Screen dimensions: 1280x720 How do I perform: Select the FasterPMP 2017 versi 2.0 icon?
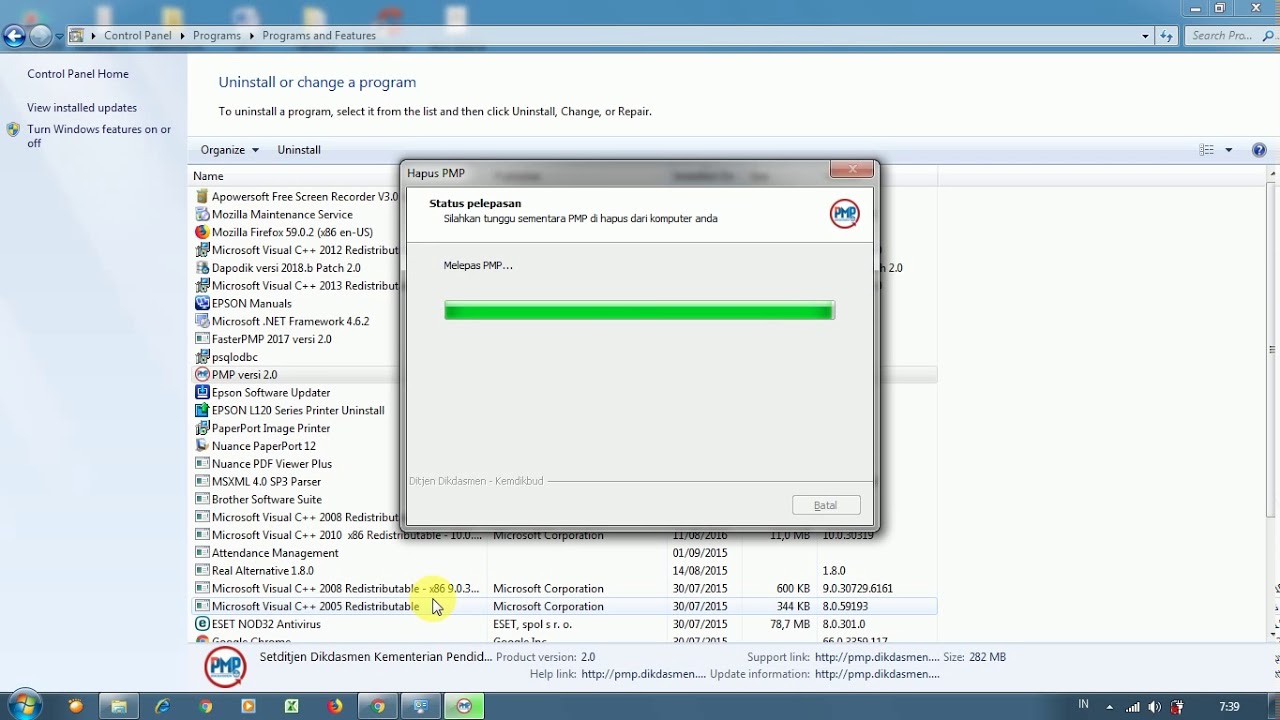pyautogui.click(x=202, y=339)
